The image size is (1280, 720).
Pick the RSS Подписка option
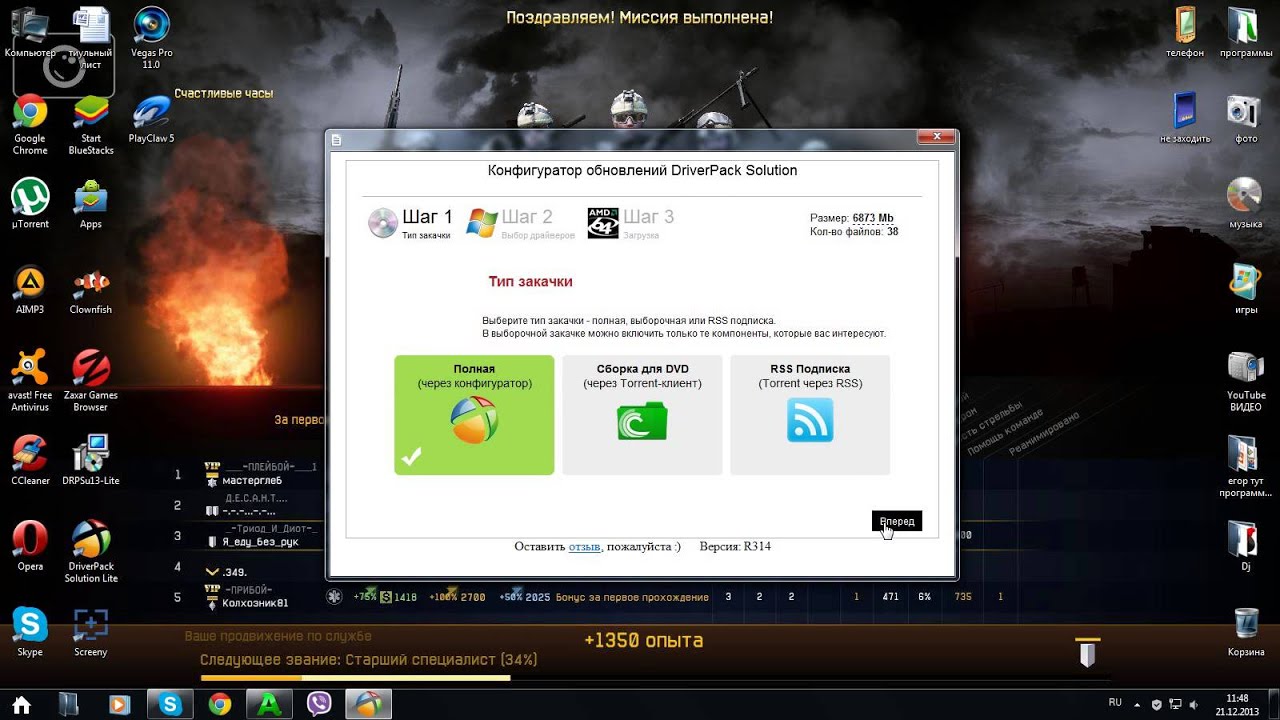(x=810, y=414)
